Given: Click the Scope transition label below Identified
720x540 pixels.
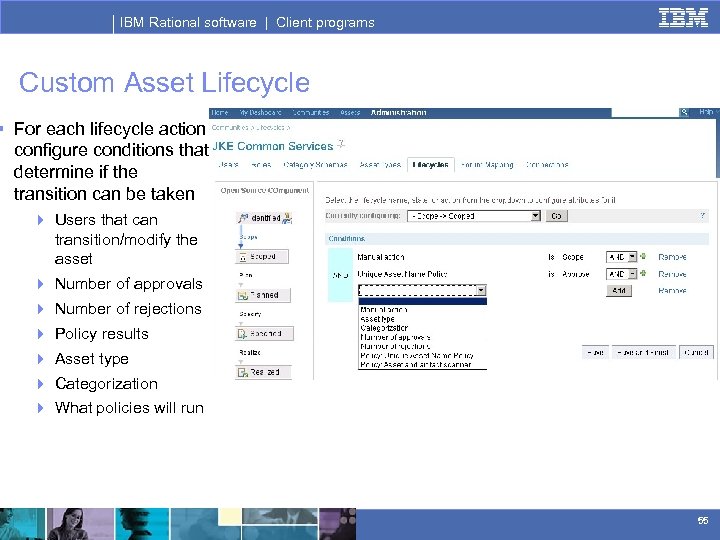Looking at the screenshot, I should coord(248,237).
